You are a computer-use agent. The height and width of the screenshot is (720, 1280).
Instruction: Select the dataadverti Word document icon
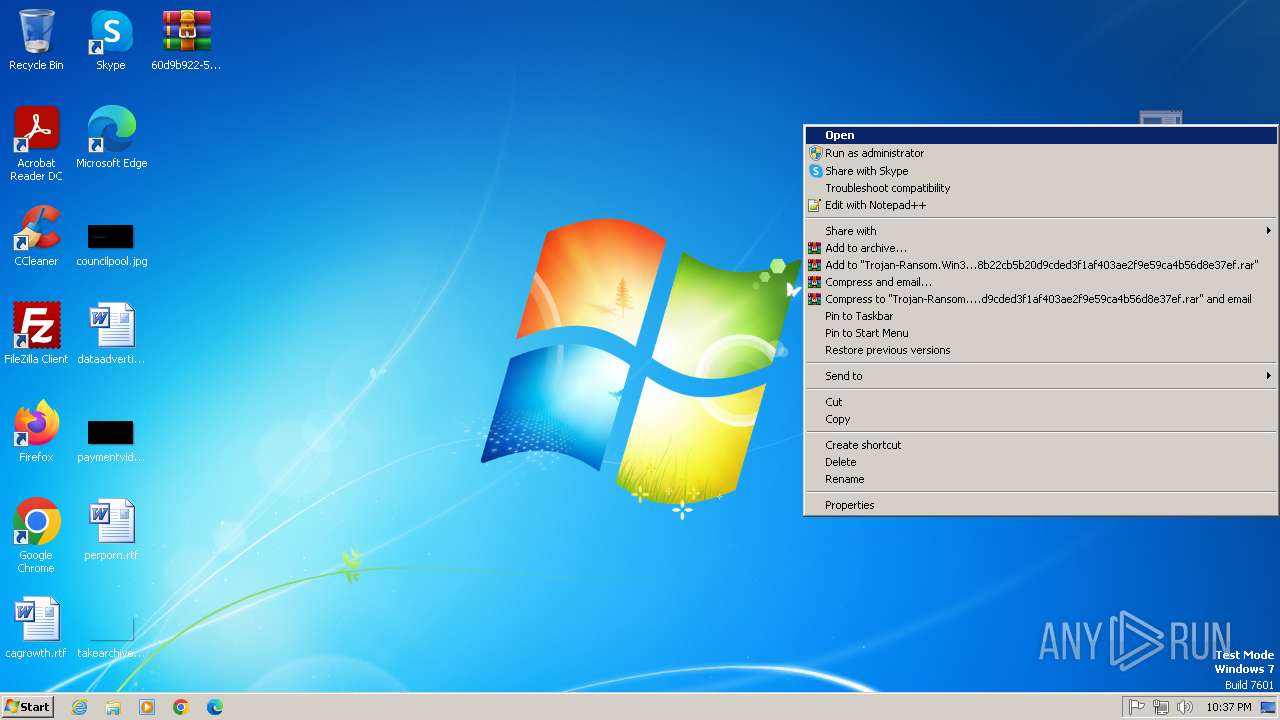pos(111,334)
